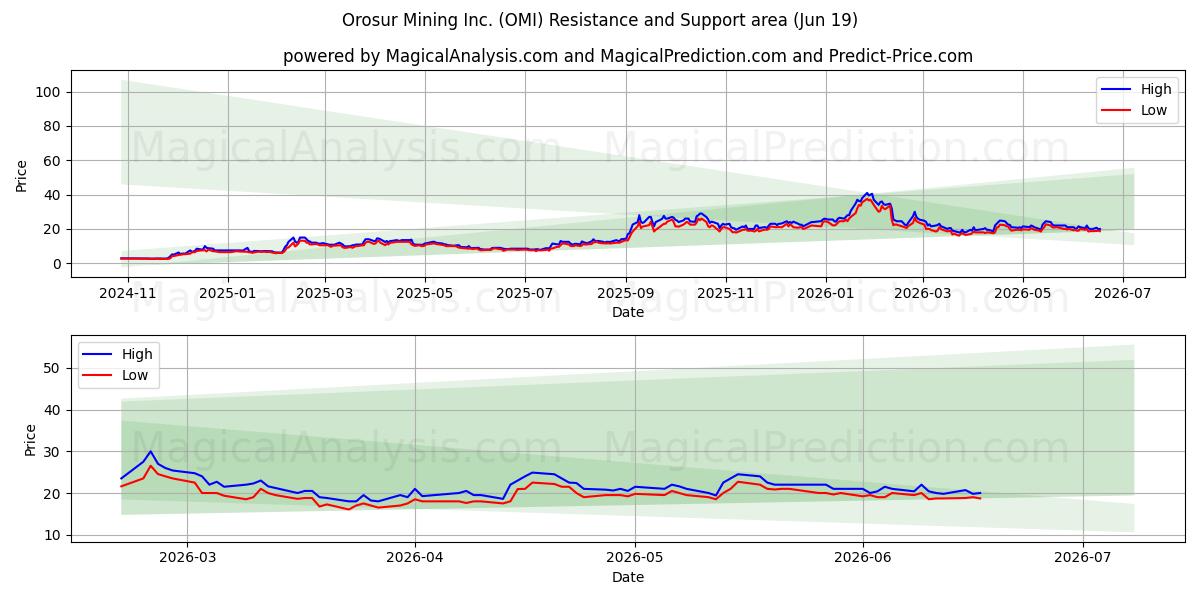Click the '10' price tick in bottom chart
The image size is (1200, 600).
(x=53, y=536)
